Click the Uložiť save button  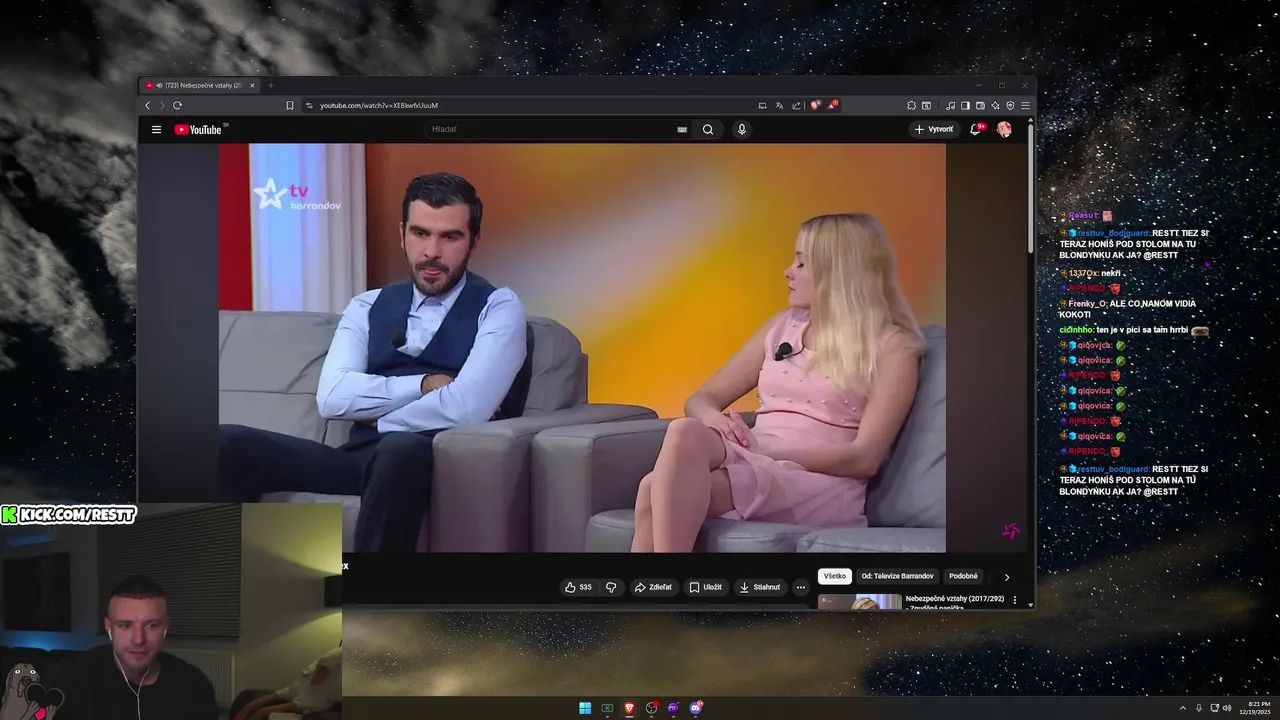[705, 587]
